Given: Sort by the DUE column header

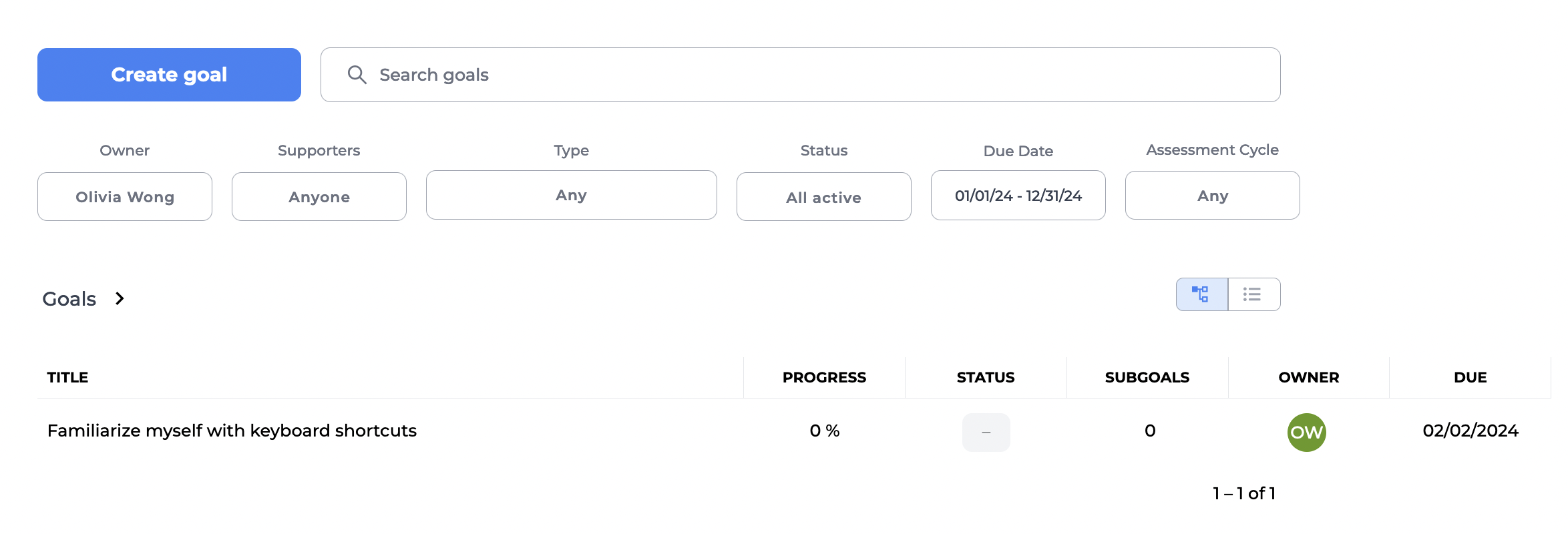Looking at the screenshot, I should pyautogui.click(x=1470, y=378).
